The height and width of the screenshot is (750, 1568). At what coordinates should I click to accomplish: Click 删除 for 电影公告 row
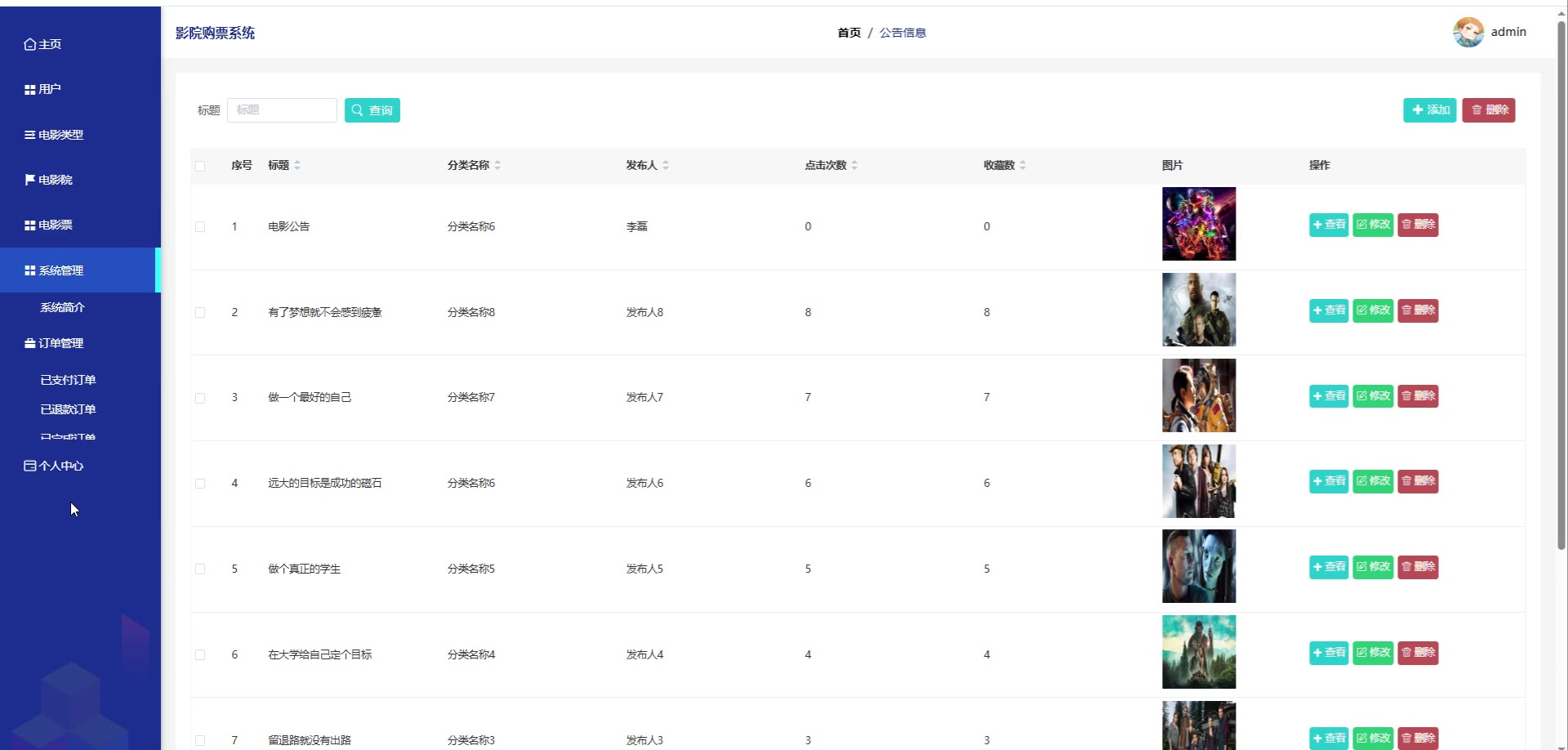point(1418,225)
